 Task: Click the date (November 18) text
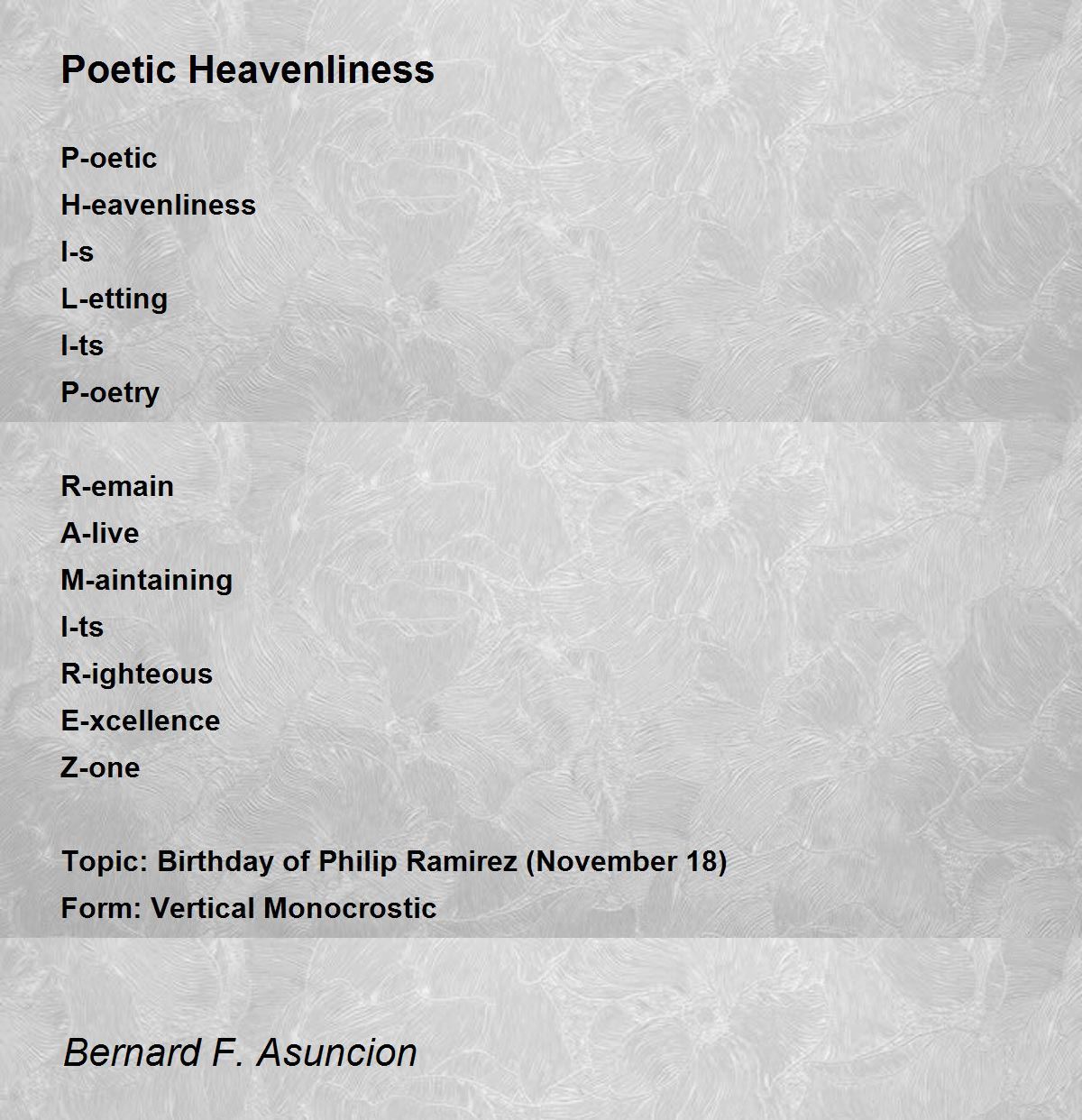coord(627,861)
